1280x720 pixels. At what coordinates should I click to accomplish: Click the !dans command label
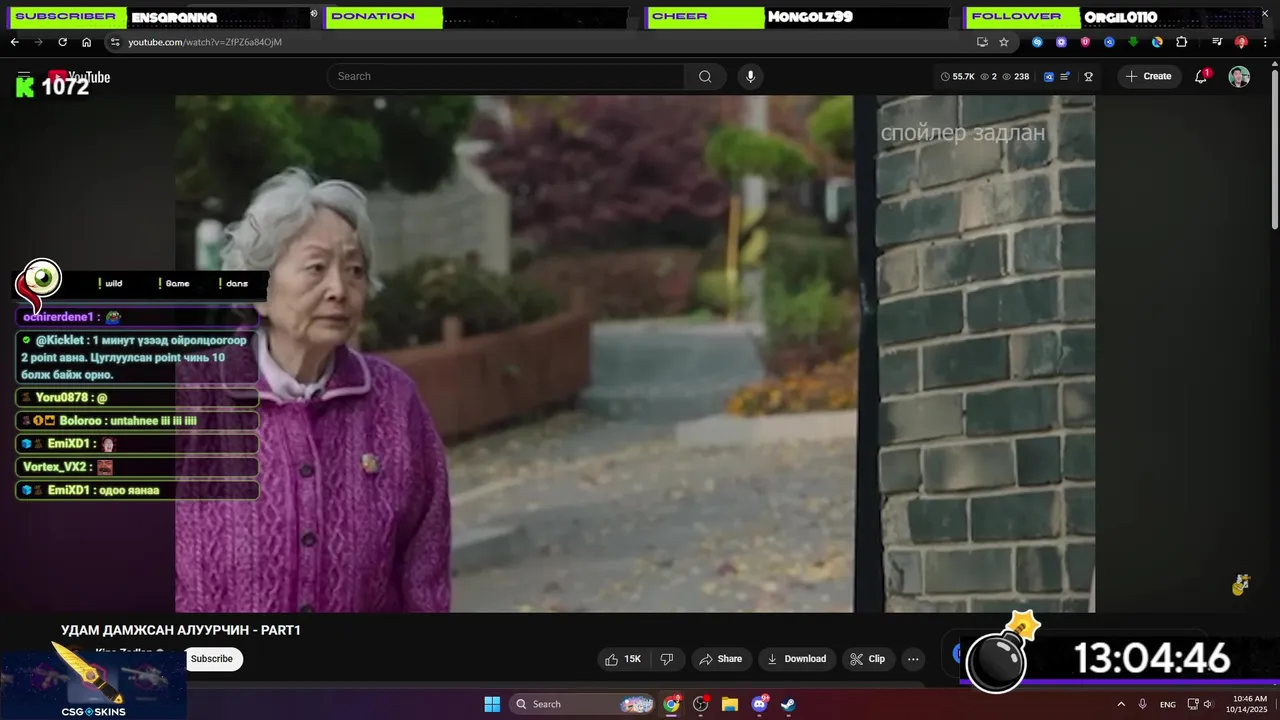click(233, 283)
